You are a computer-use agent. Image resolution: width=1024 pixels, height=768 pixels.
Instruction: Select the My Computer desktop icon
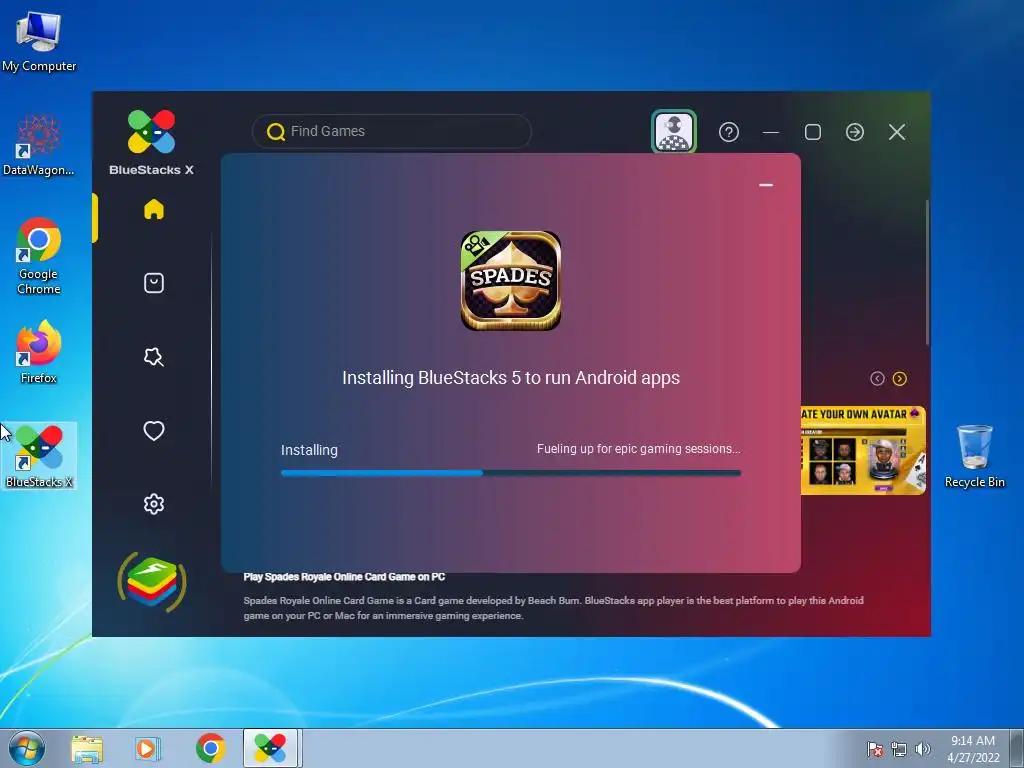[x=39, y=42]
